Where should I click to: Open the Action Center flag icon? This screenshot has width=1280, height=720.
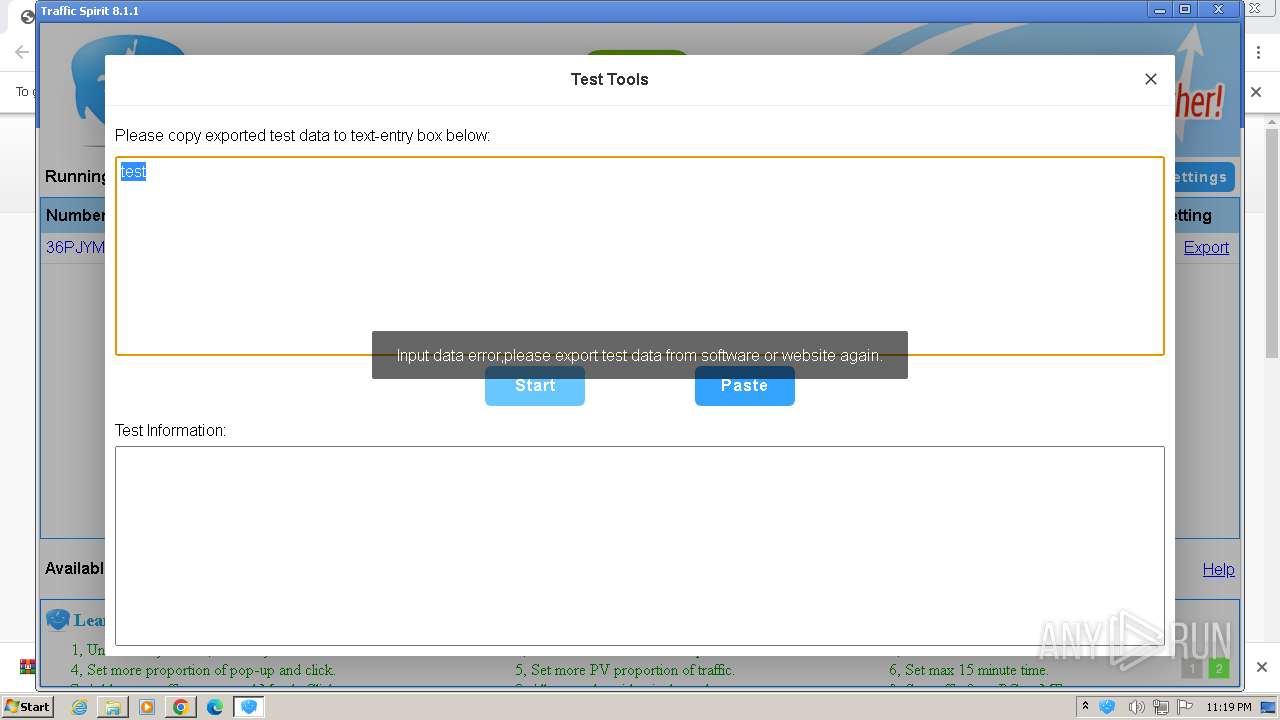1185,707
